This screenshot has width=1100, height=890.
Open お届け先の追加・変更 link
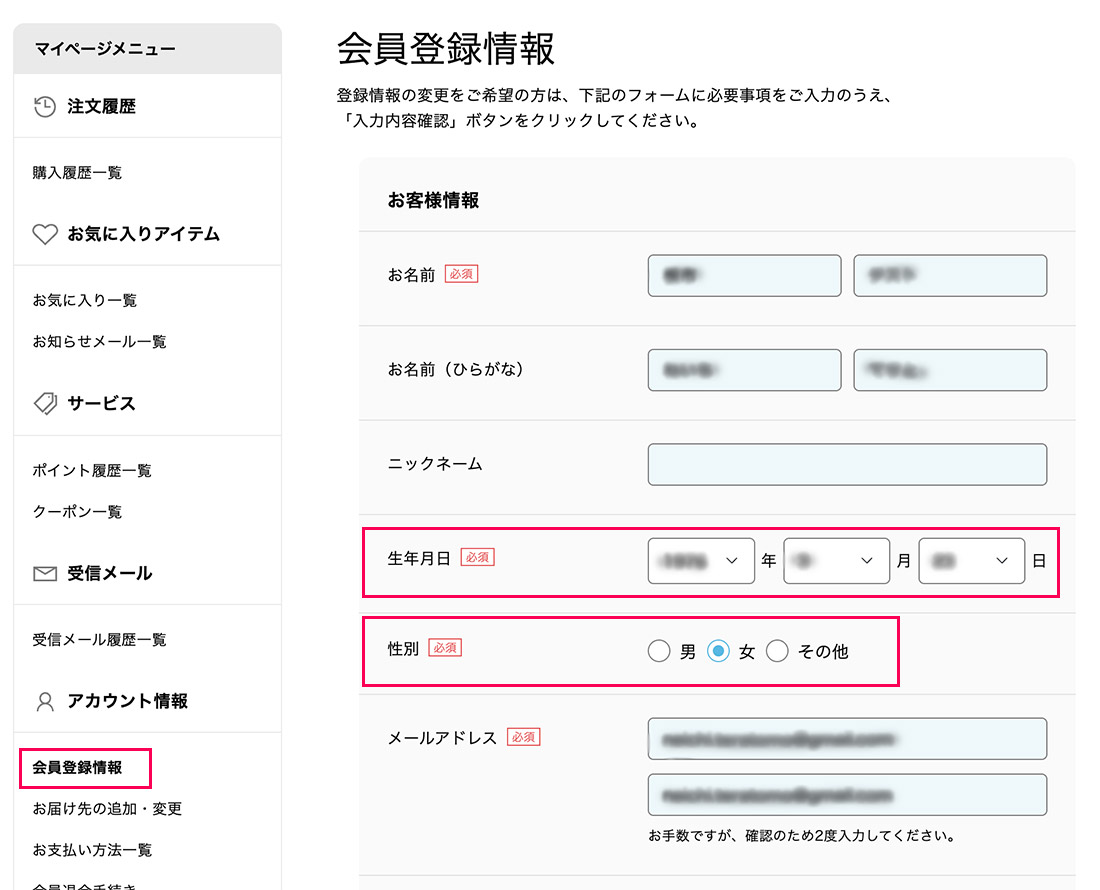[x=107, y=809]
